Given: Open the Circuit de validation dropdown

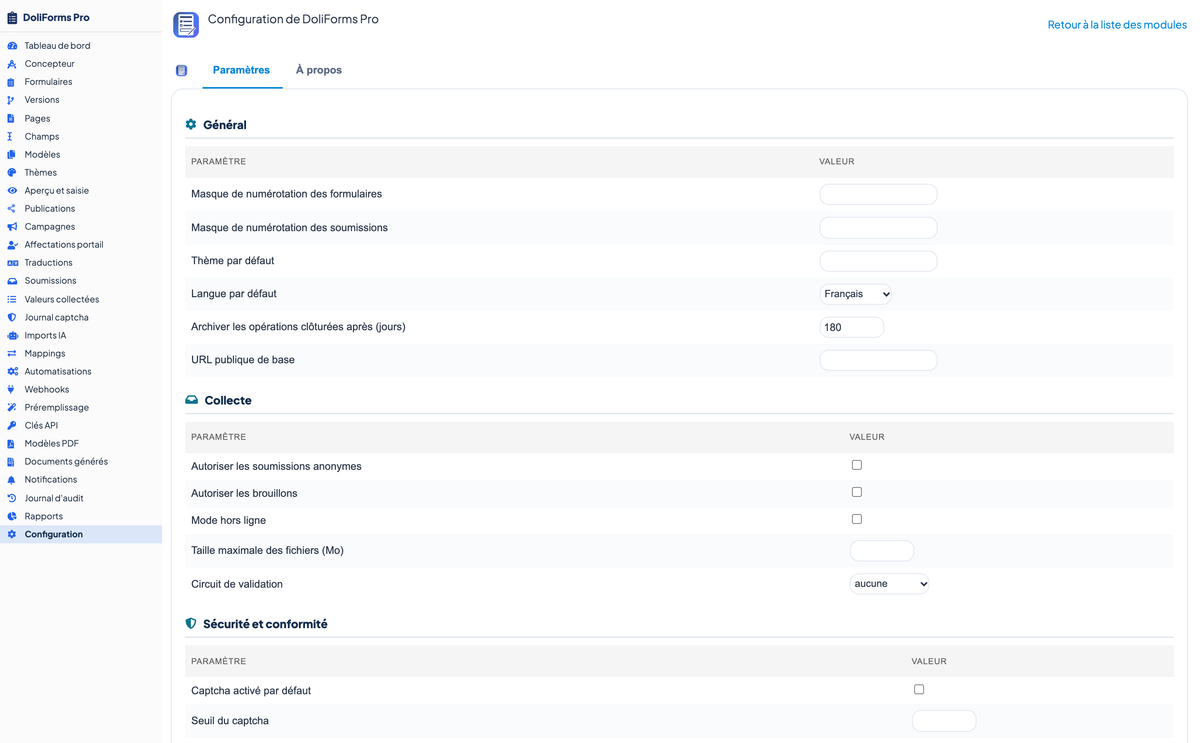Looking at the screenshot, I should pyautogui.click(x=890, y=584).
